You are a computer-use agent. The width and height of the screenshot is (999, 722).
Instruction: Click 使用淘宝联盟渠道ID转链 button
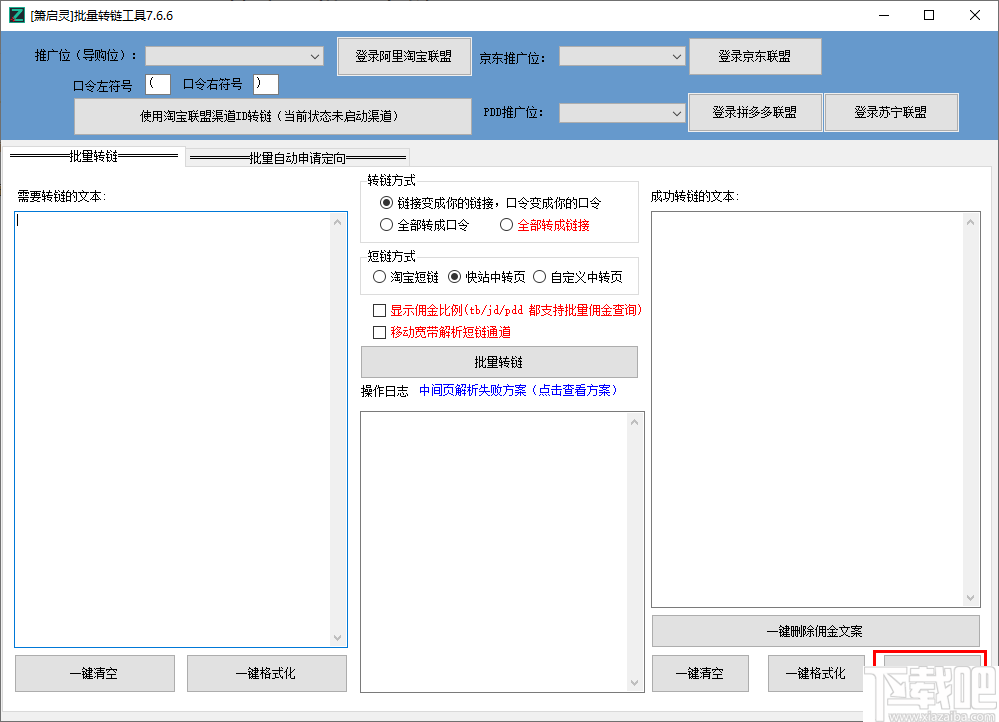point(272,116)
